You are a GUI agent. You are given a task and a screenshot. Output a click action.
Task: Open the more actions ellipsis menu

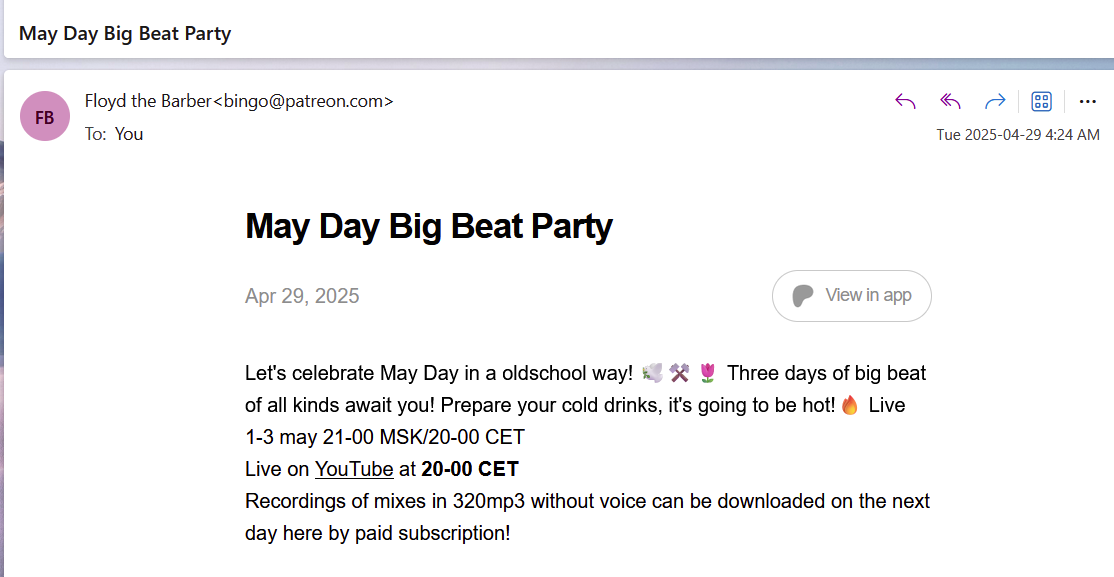click(1087, 102)
